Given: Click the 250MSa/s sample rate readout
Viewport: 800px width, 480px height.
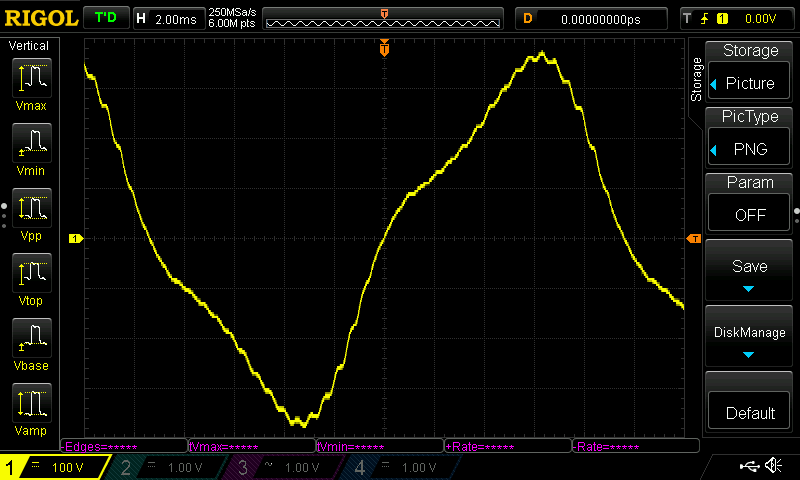Looking at the screenshot, I should [232, 12].
